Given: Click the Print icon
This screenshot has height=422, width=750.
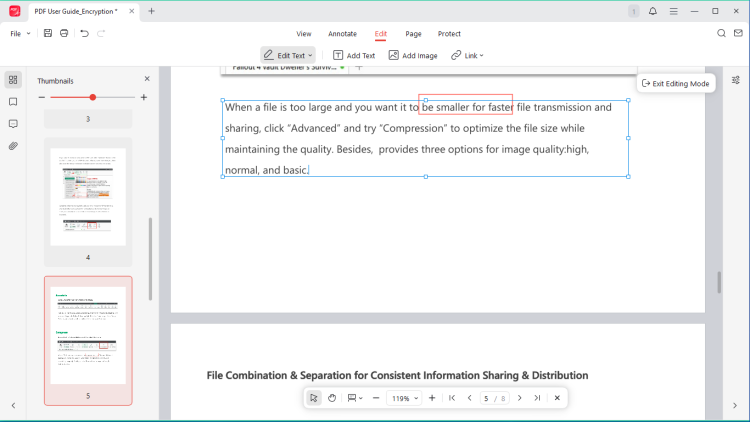Looking at the screenshot, I should pos(64,33).
